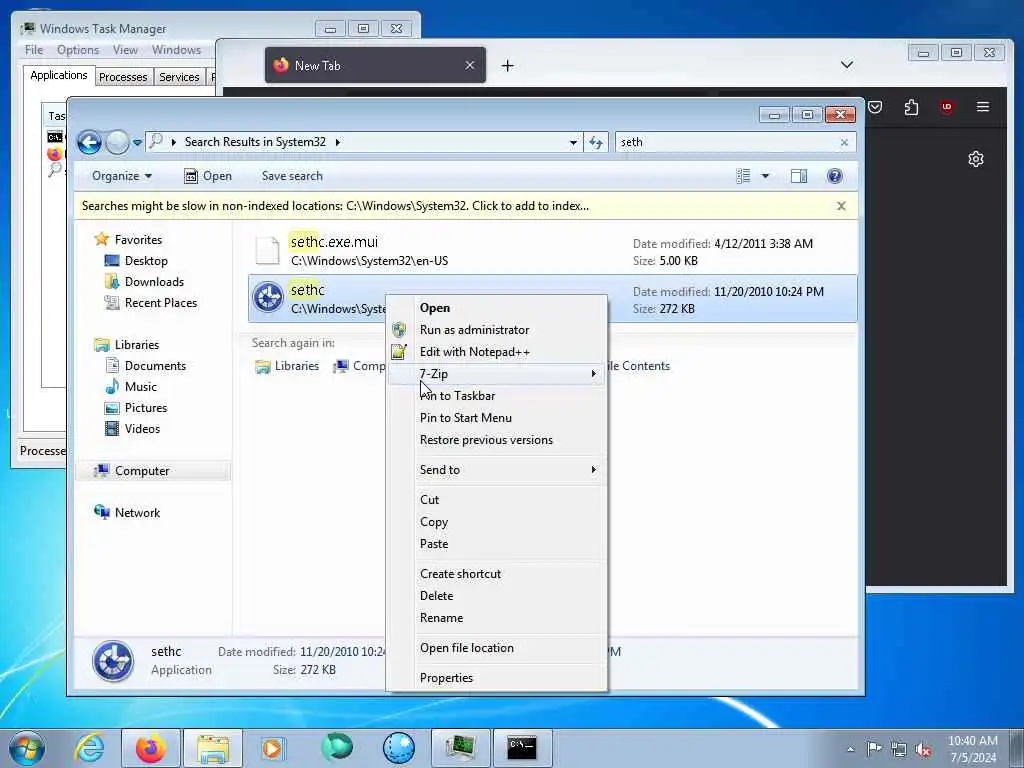Toggle the preview pane icon
This screenshot has width=1024, height=768.
pyautogui.click(x=799, y=176)
